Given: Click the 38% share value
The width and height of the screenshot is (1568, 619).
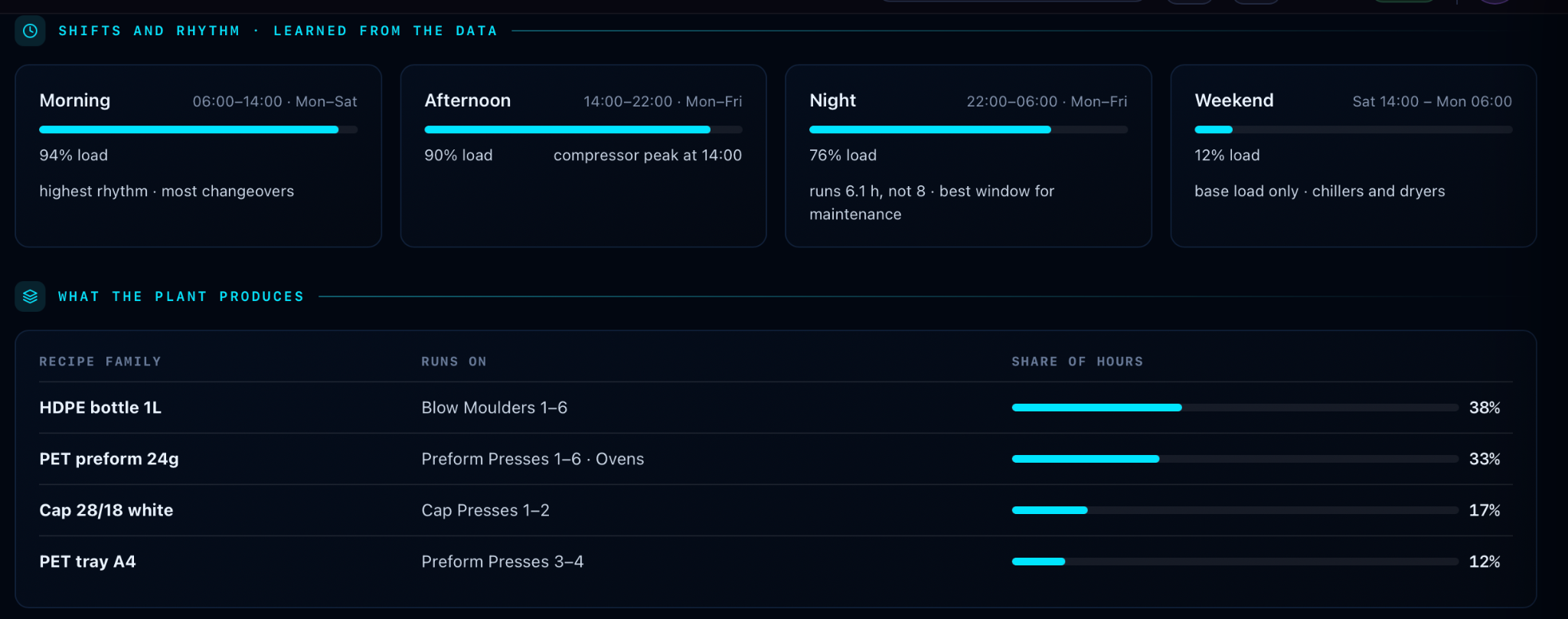Looking at the screenshot, I should pyautogui.click(x=1485, y=408).
